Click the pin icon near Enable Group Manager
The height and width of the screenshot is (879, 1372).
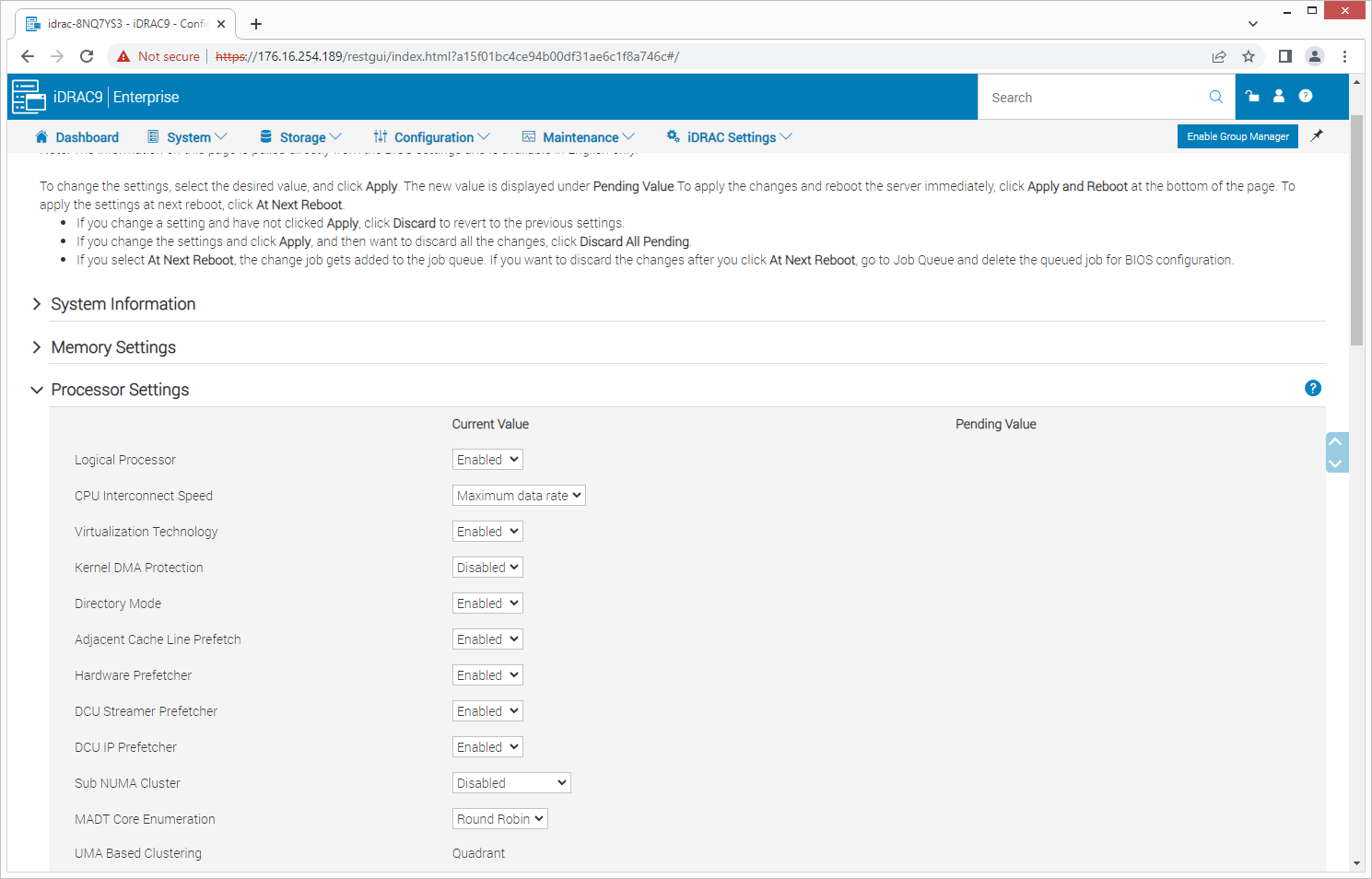click(1316, 135)
